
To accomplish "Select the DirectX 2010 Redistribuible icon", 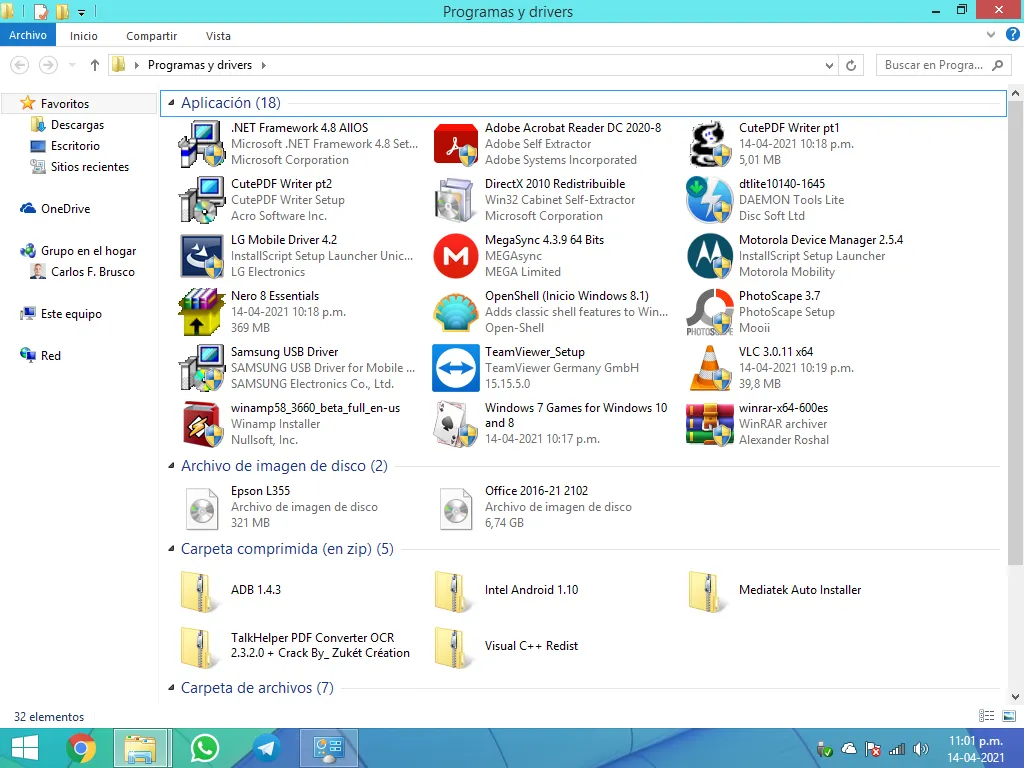I will click(x=456, y=200).
